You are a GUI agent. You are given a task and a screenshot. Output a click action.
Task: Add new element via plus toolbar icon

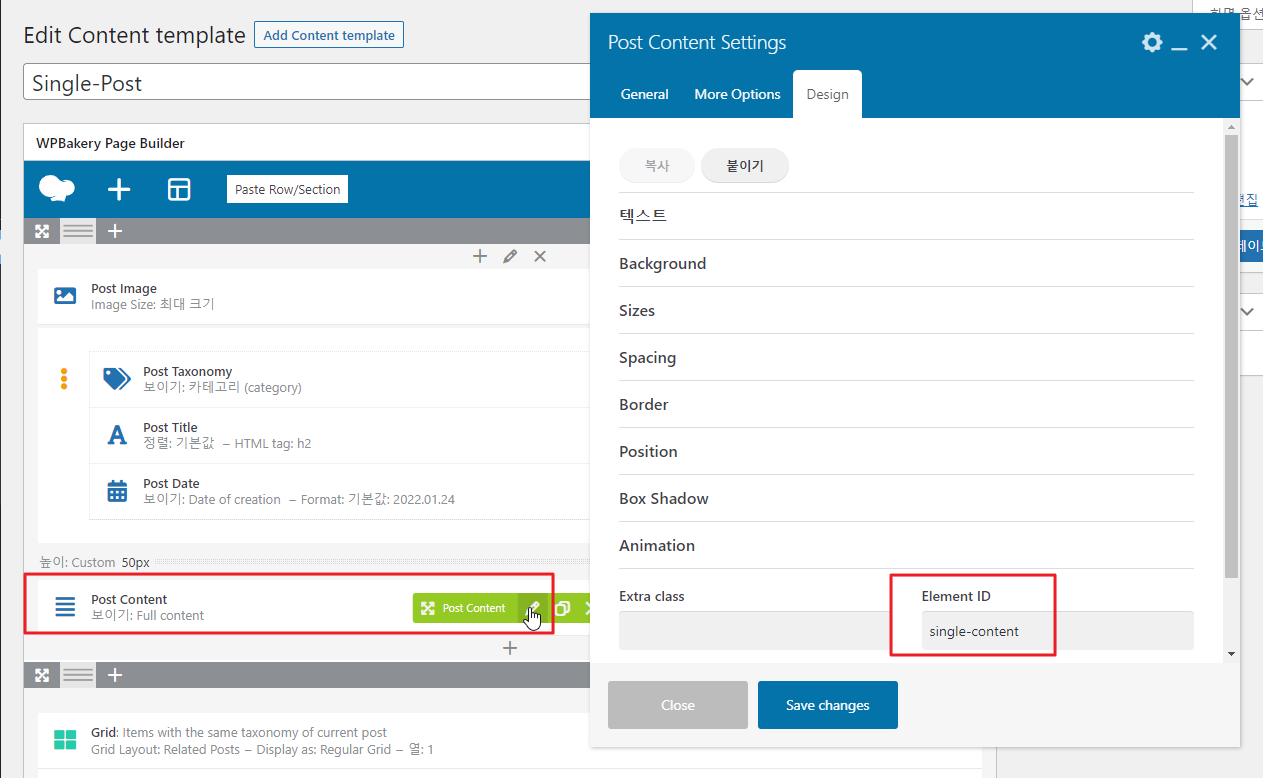(x=119, y=189)
